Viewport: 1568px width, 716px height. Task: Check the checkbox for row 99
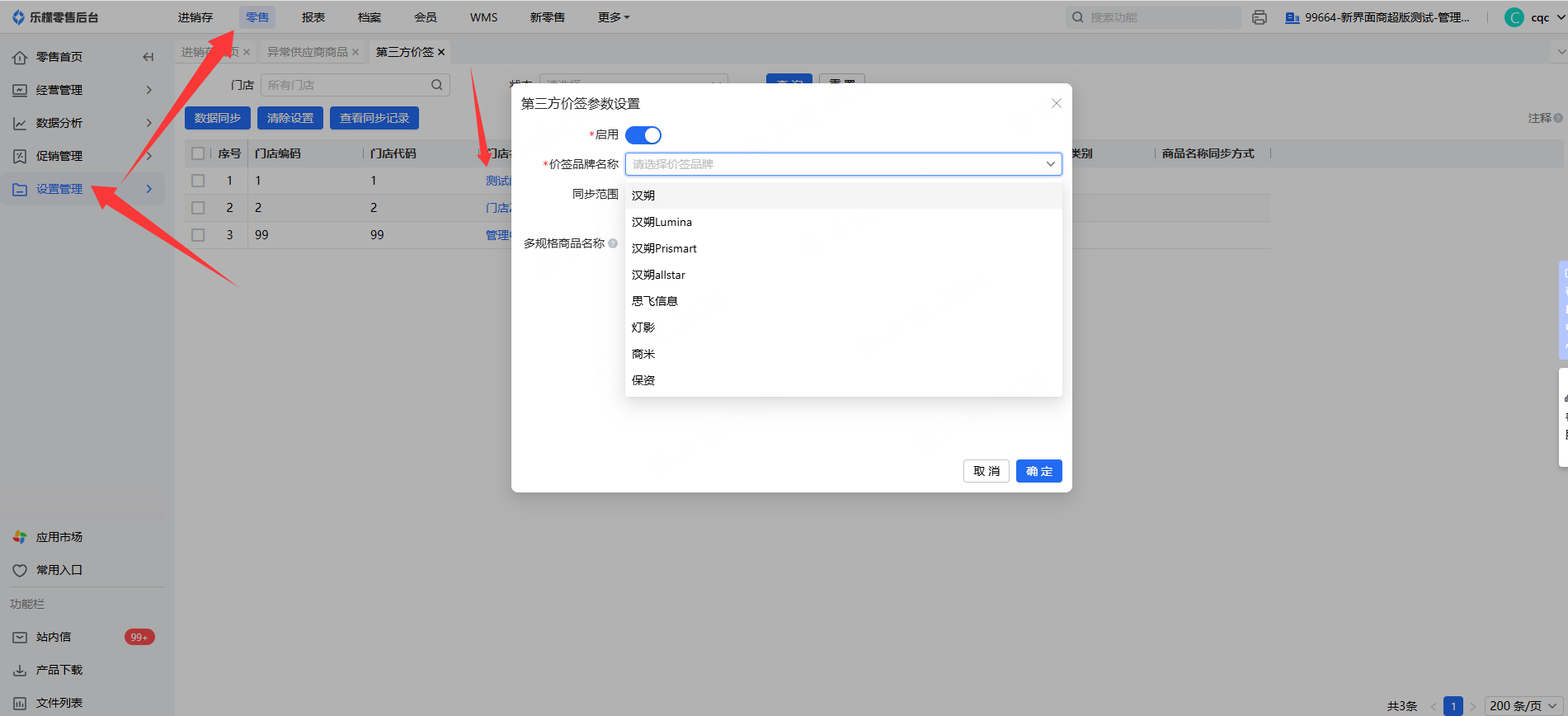(198, 235)
